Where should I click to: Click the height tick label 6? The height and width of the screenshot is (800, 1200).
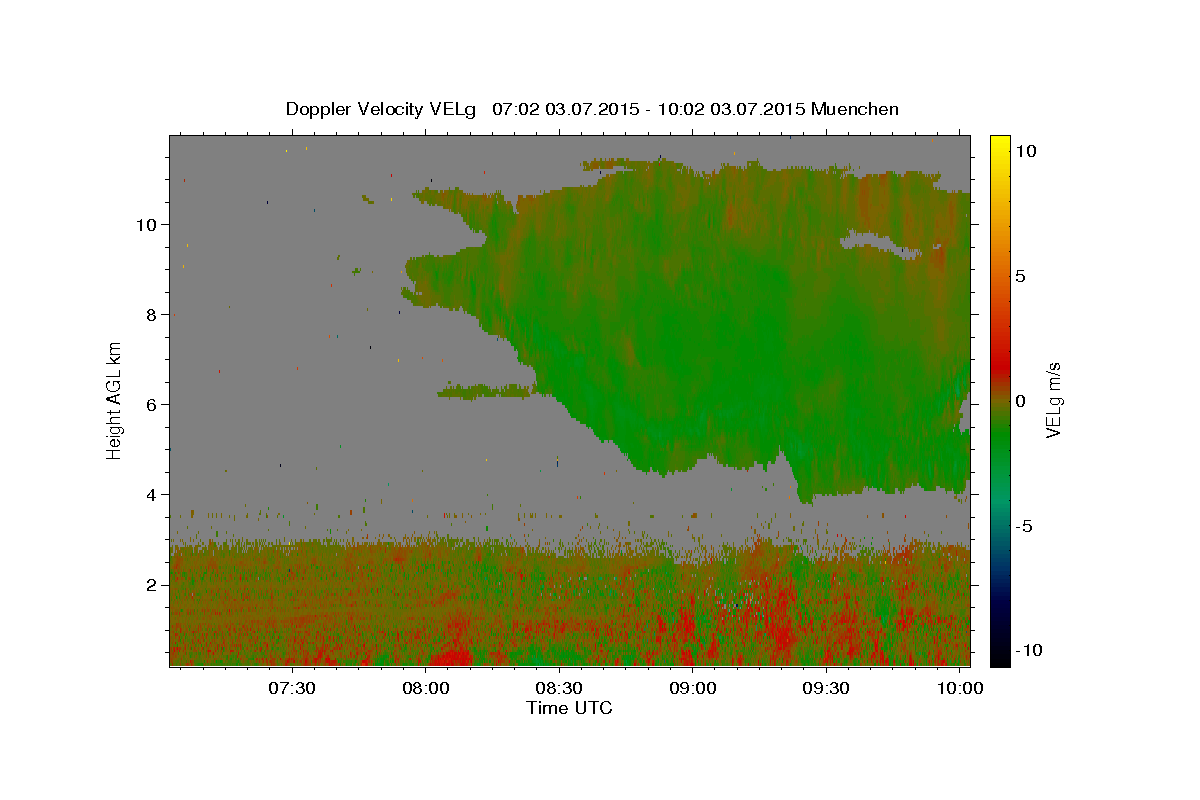pos(151,404)
